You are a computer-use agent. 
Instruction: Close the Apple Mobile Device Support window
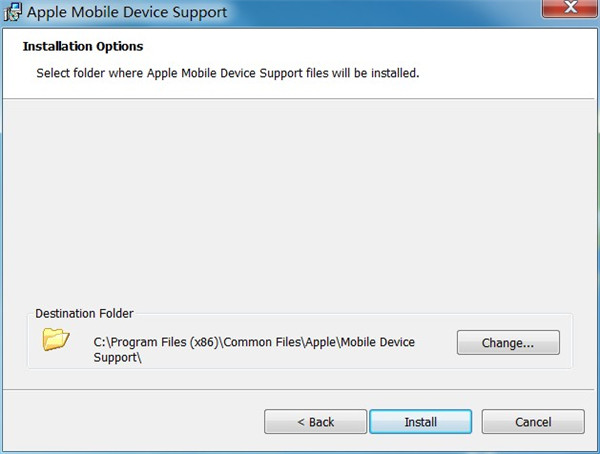click(x=567, y=10)
